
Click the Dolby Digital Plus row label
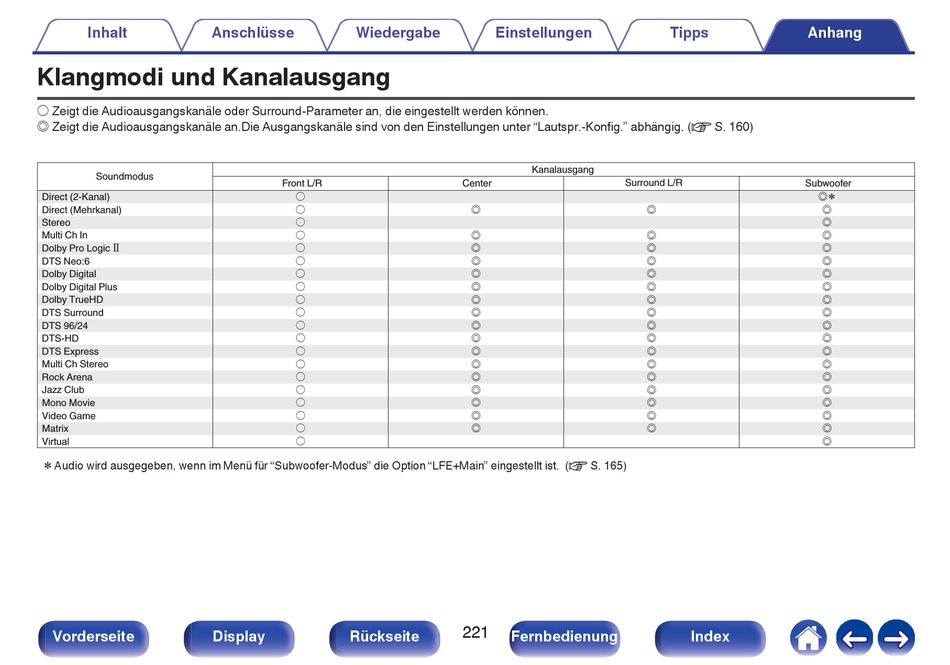coord(79,287)
